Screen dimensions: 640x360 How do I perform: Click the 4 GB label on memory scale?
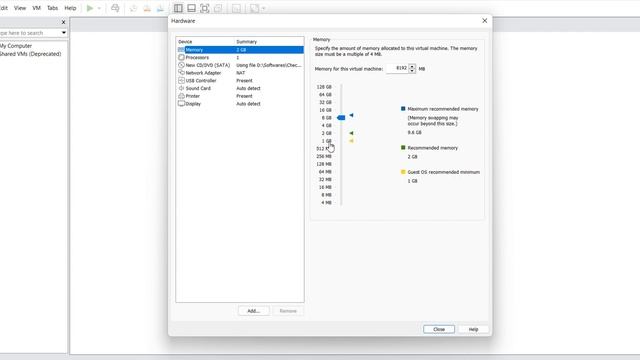(x=327, y=125)
